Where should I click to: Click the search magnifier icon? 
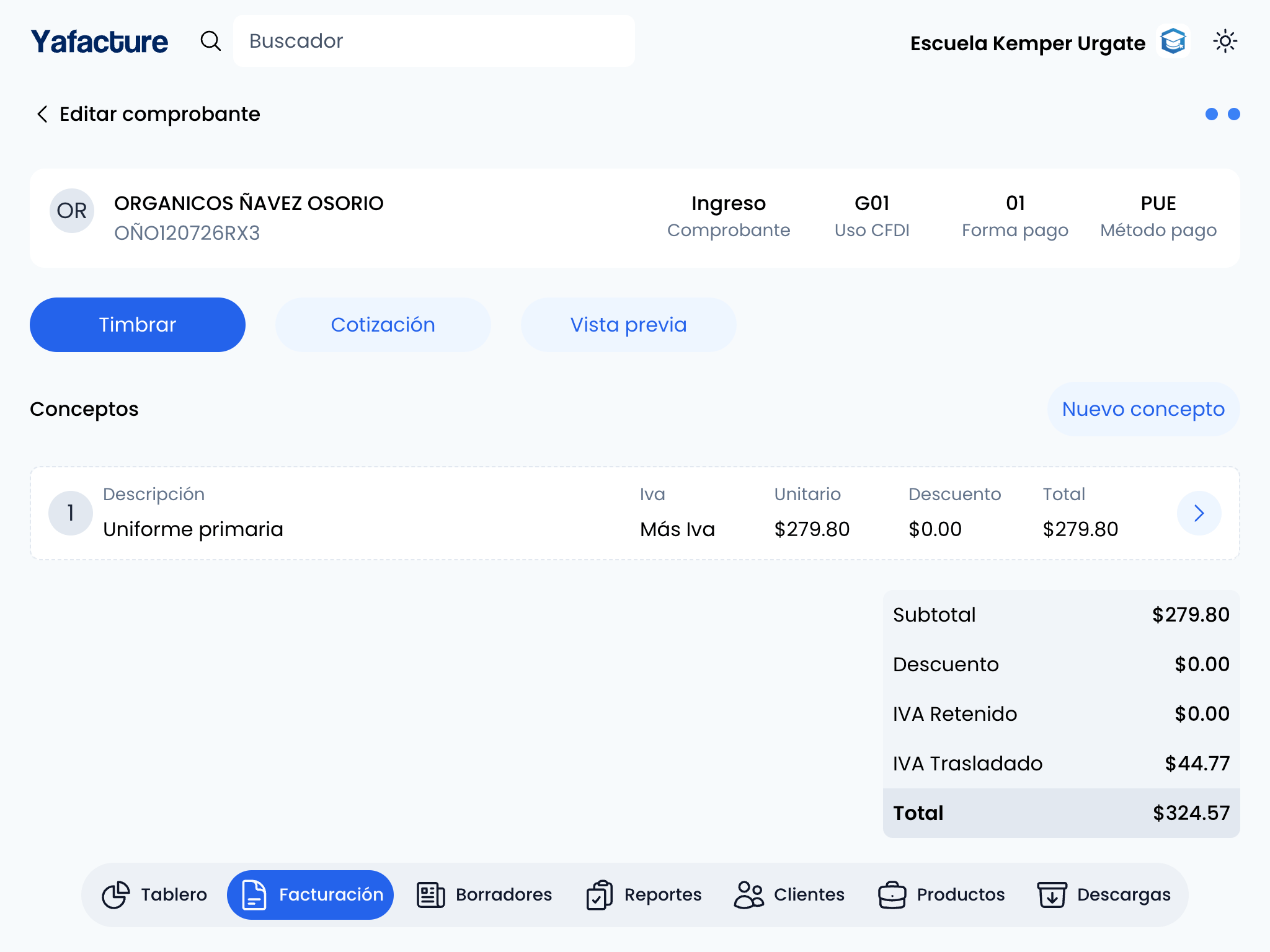point(211,42)
